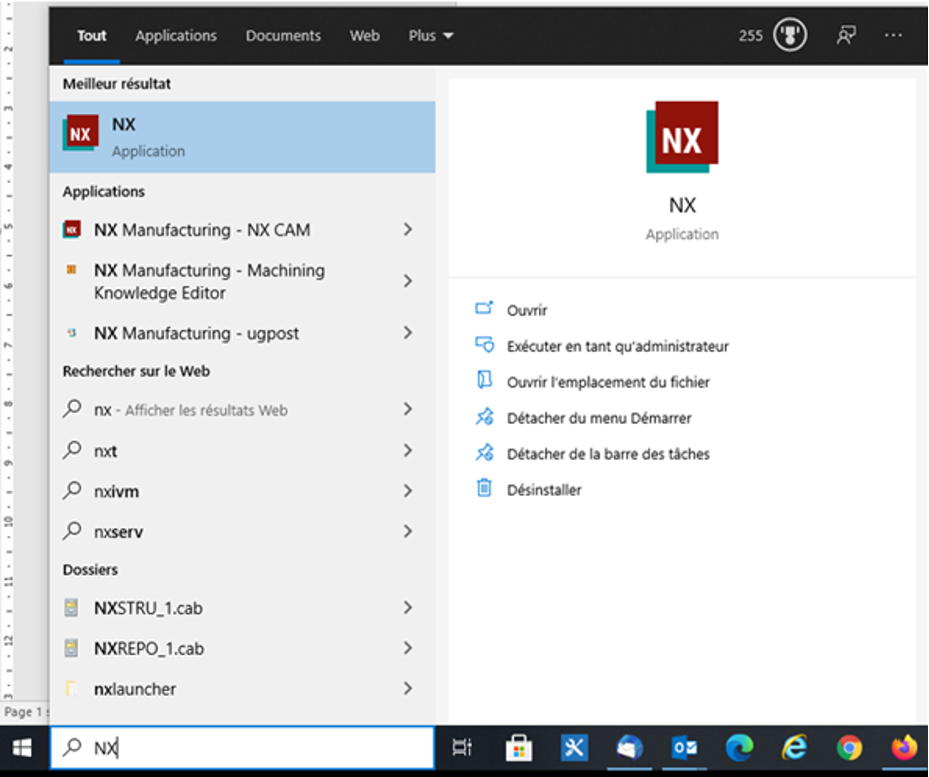Launch Google Chrome from the taskbar

849,748
